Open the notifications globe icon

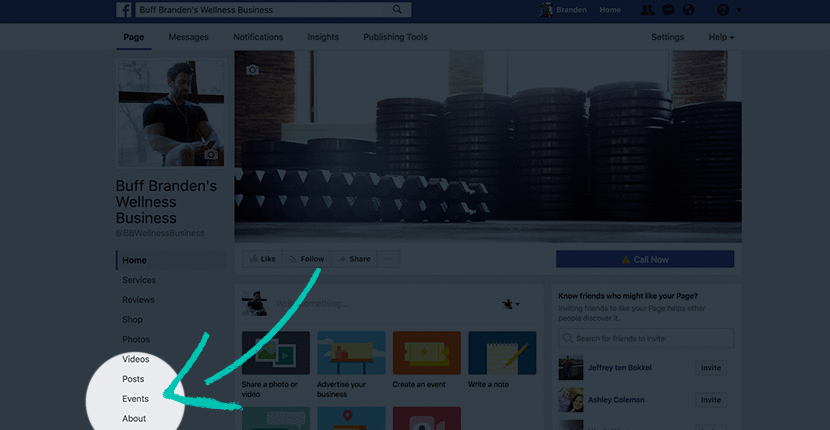(x=688, y=10)
